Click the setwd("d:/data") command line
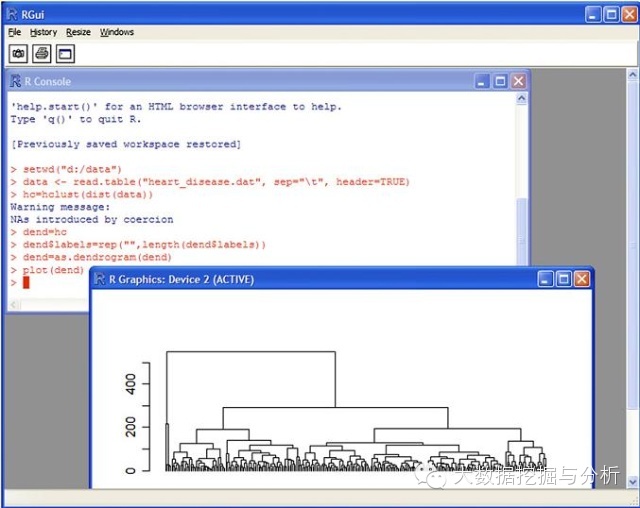Image resolution: width=640 pixels, height=508 pixels. point(67,169)
